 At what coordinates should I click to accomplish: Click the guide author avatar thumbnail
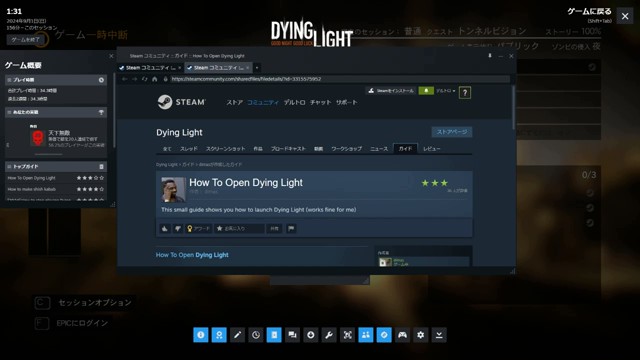173,189
